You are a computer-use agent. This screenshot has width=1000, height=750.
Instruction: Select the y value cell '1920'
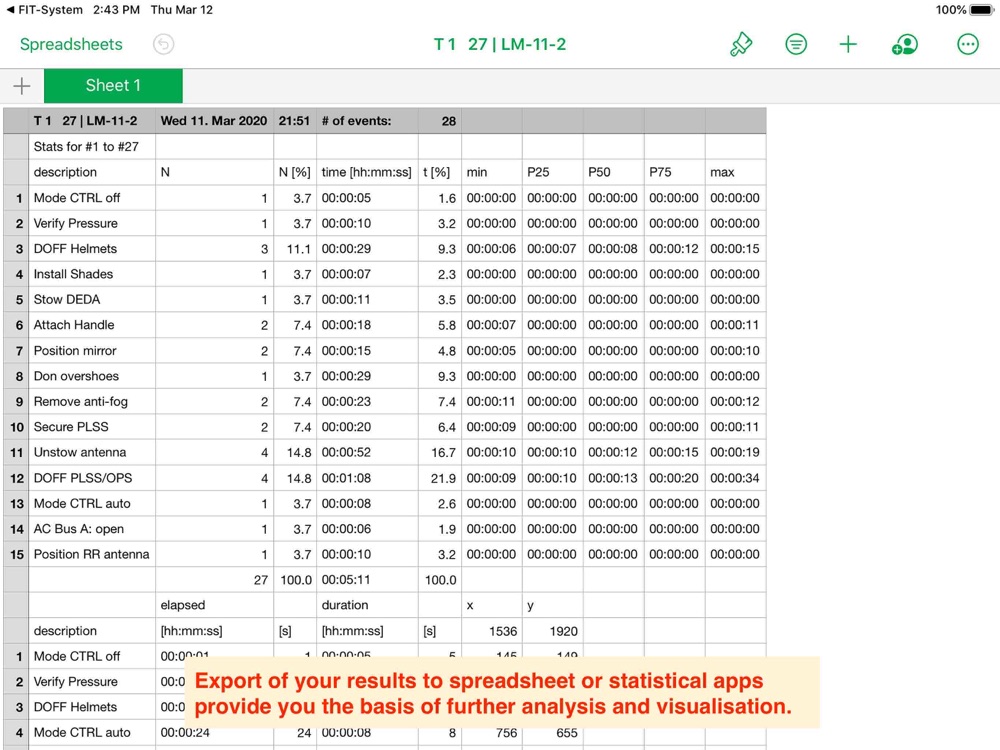point(552,631)
